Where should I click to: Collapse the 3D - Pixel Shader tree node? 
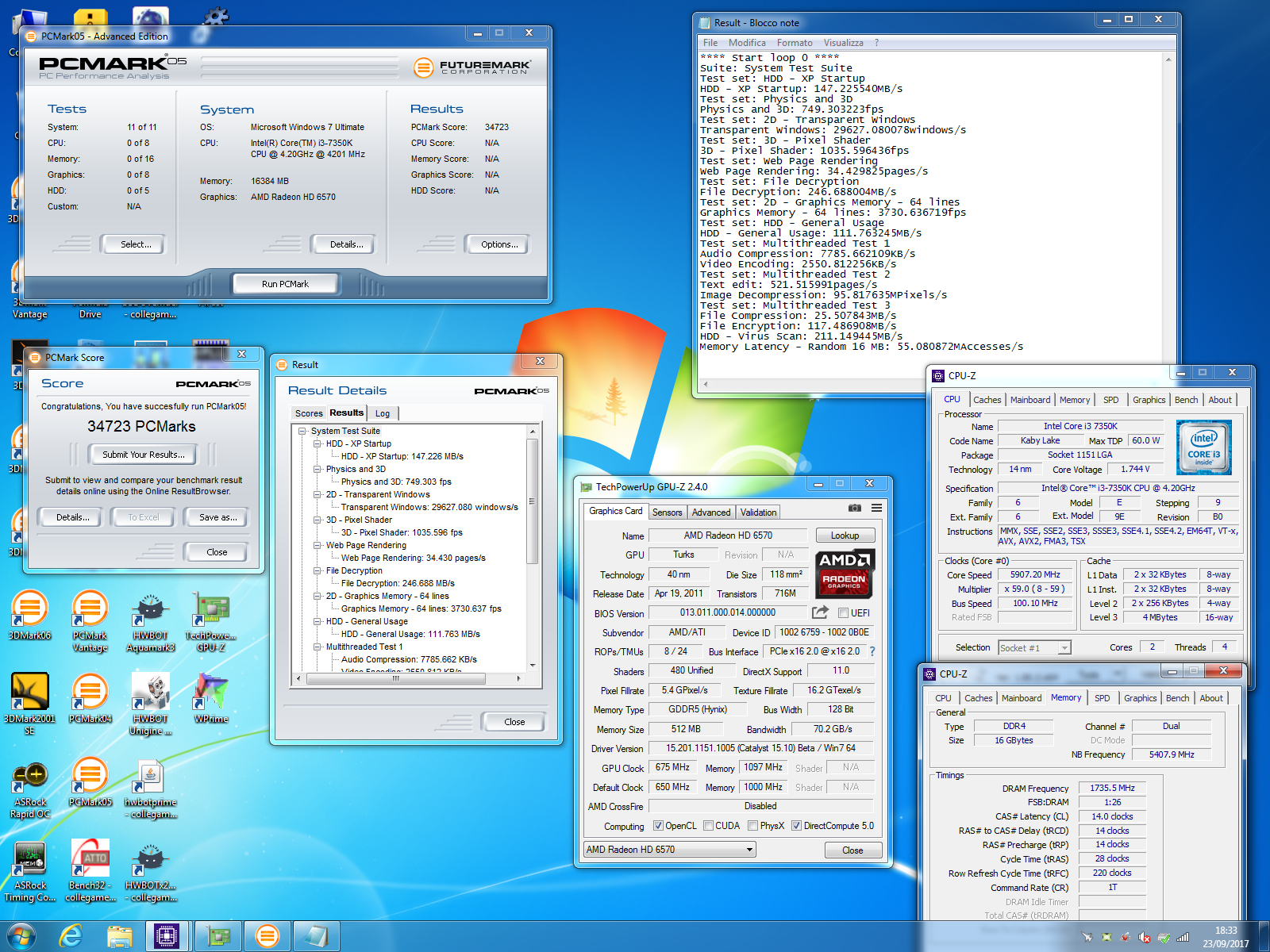pyautogui.click(x=317, y=520)
